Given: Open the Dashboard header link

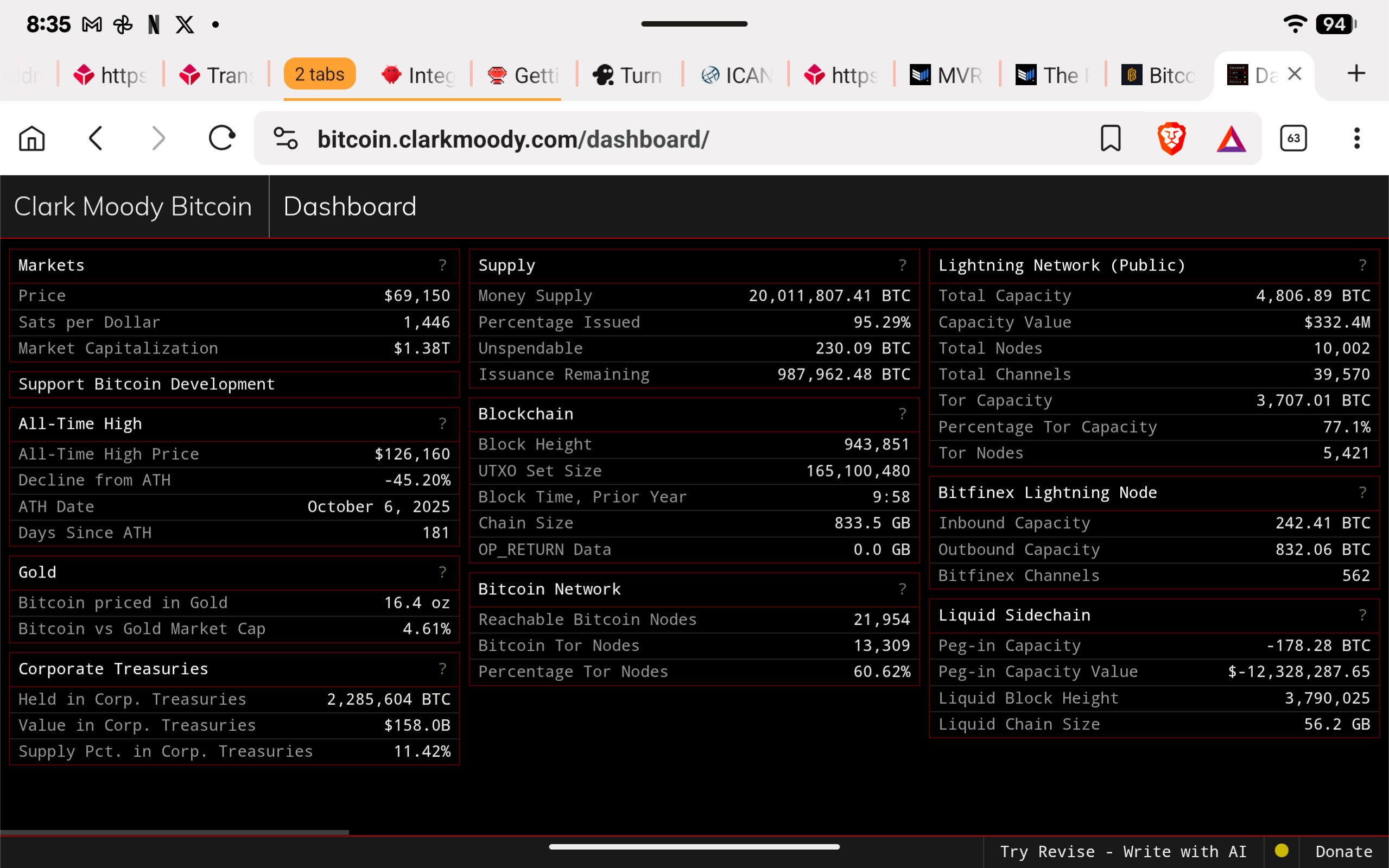Looking at the screenshot, I should point(350,207).
